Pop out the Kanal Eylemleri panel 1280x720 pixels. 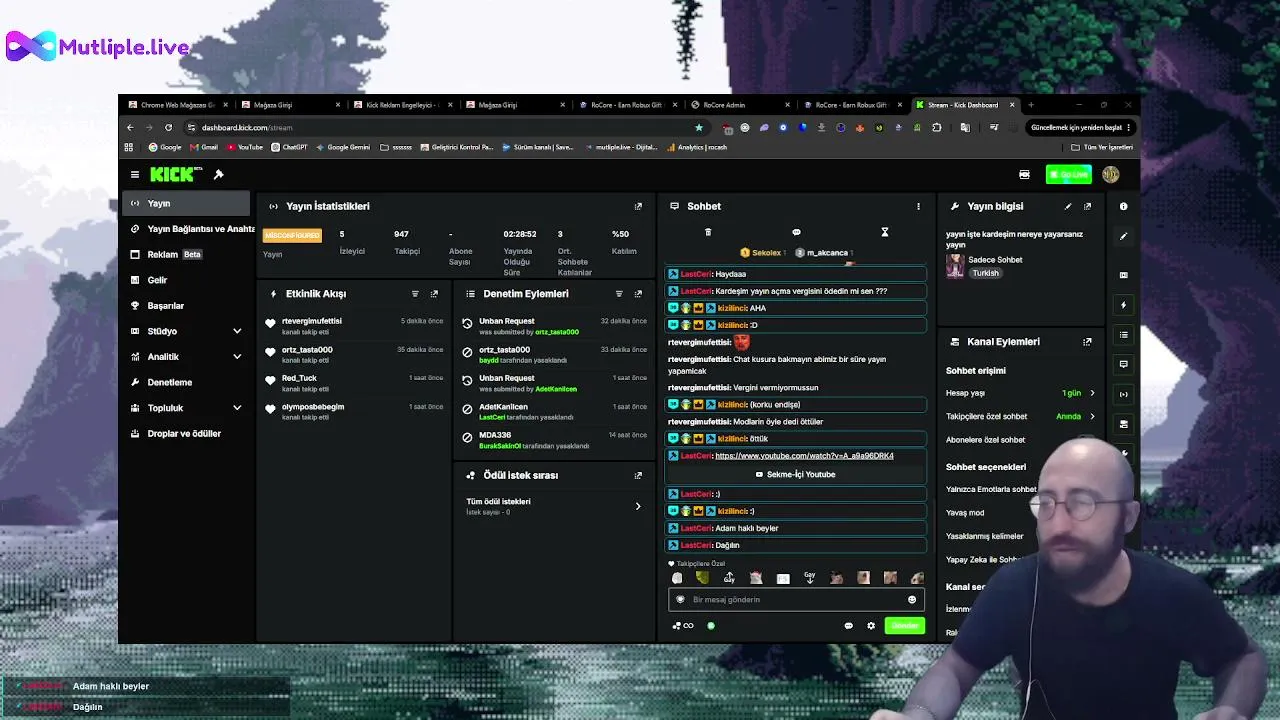click(x=1087, y=342)
